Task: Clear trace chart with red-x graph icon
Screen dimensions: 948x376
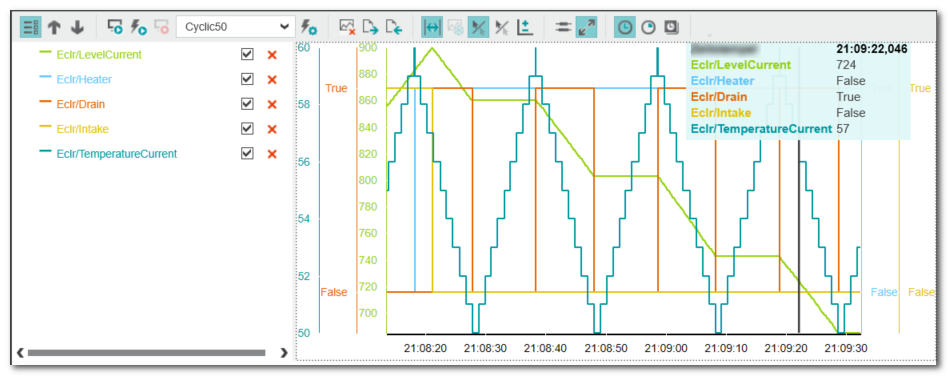Action: pos(347,27)
